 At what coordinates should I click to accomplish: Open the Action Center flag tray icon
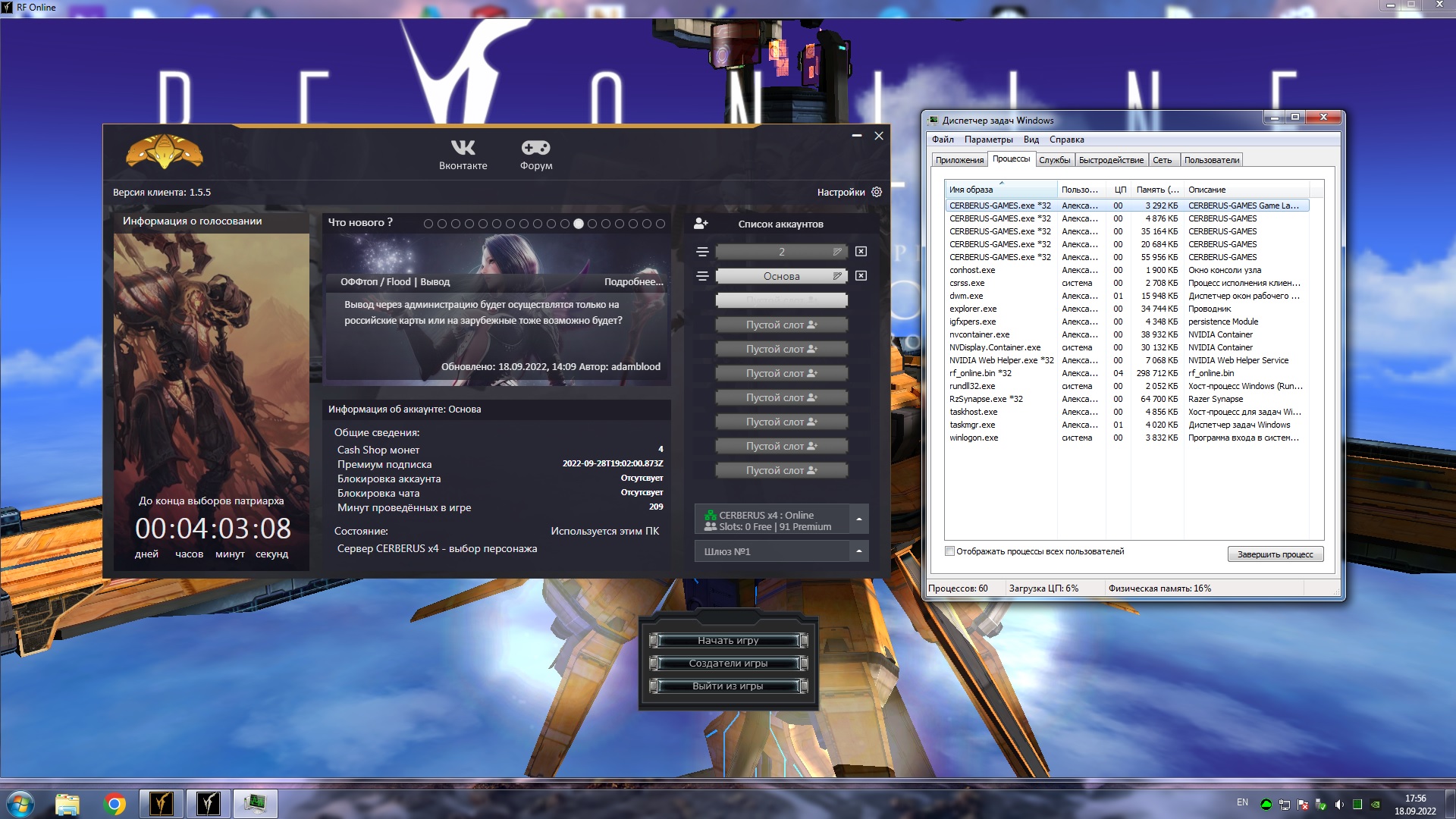1303,805
